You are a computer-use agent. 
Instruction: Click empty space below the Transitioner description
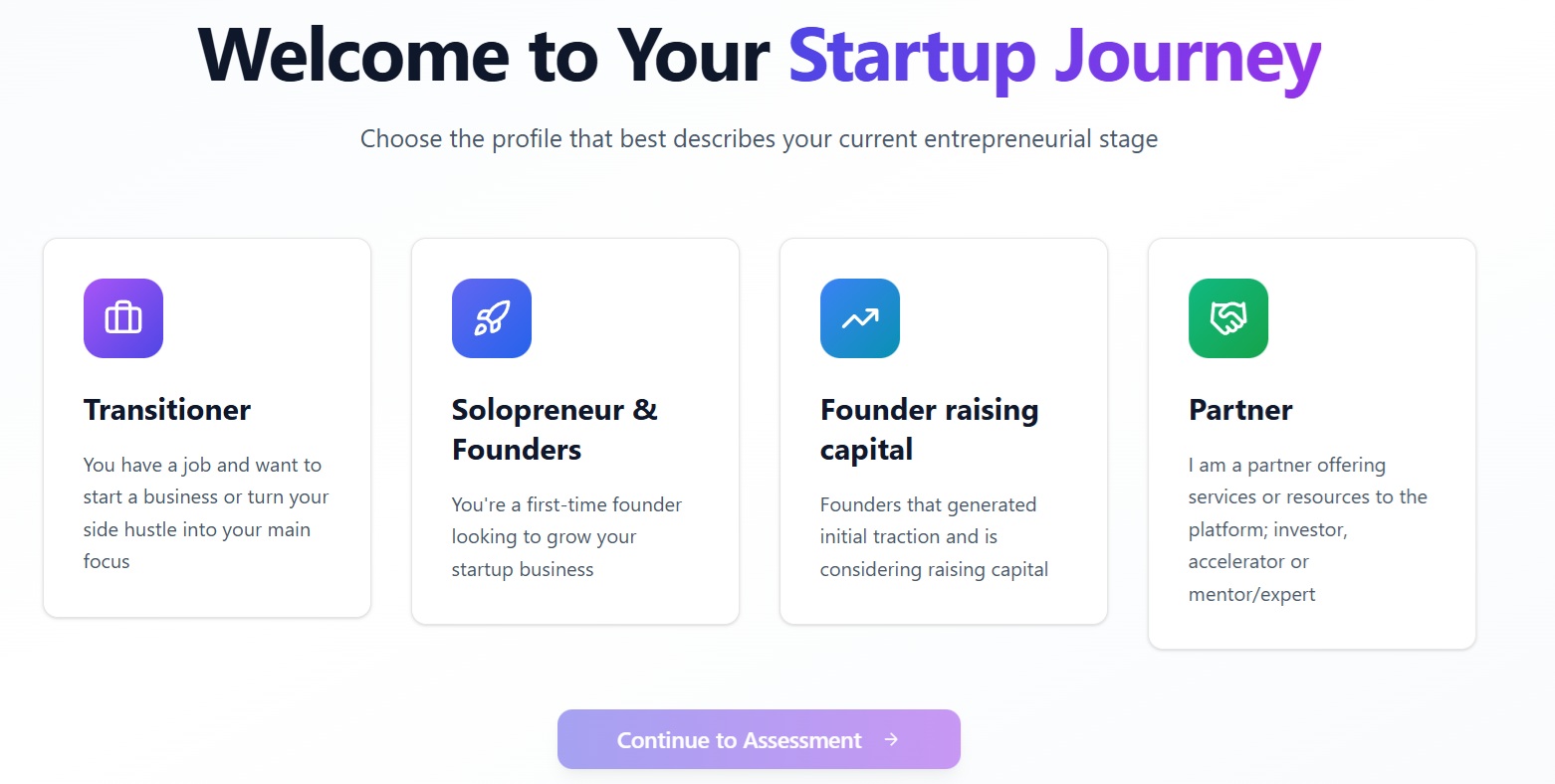[207, 595]
